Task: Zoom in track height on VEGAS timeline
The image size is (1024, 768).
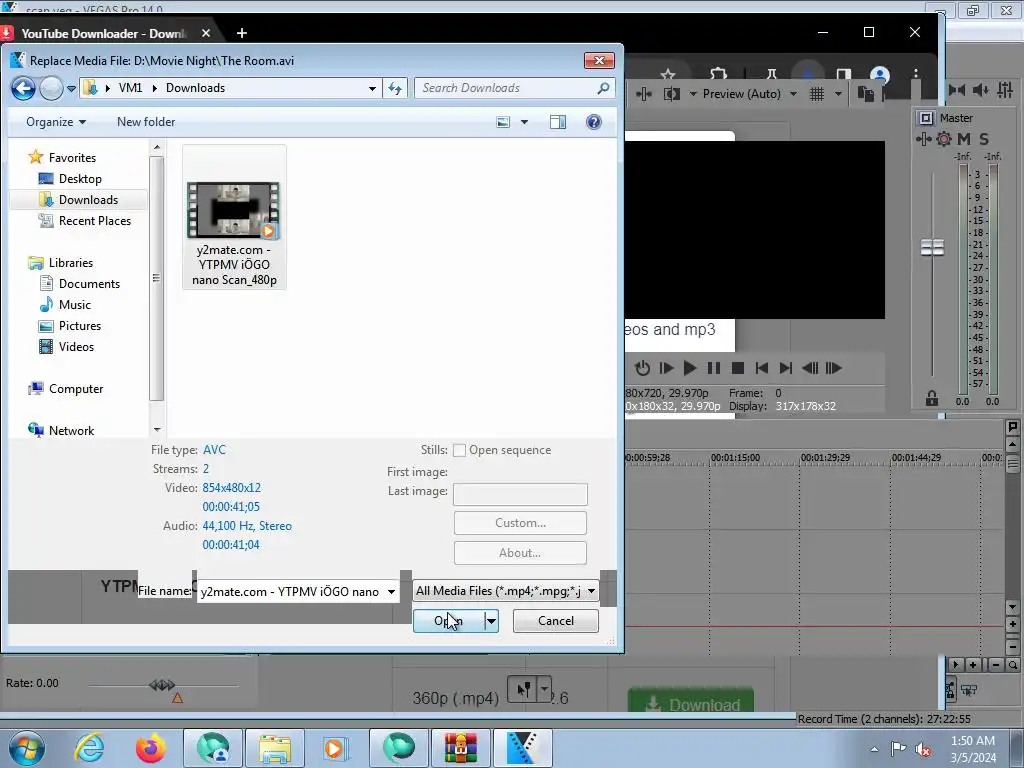Action: click(1013, 624)
